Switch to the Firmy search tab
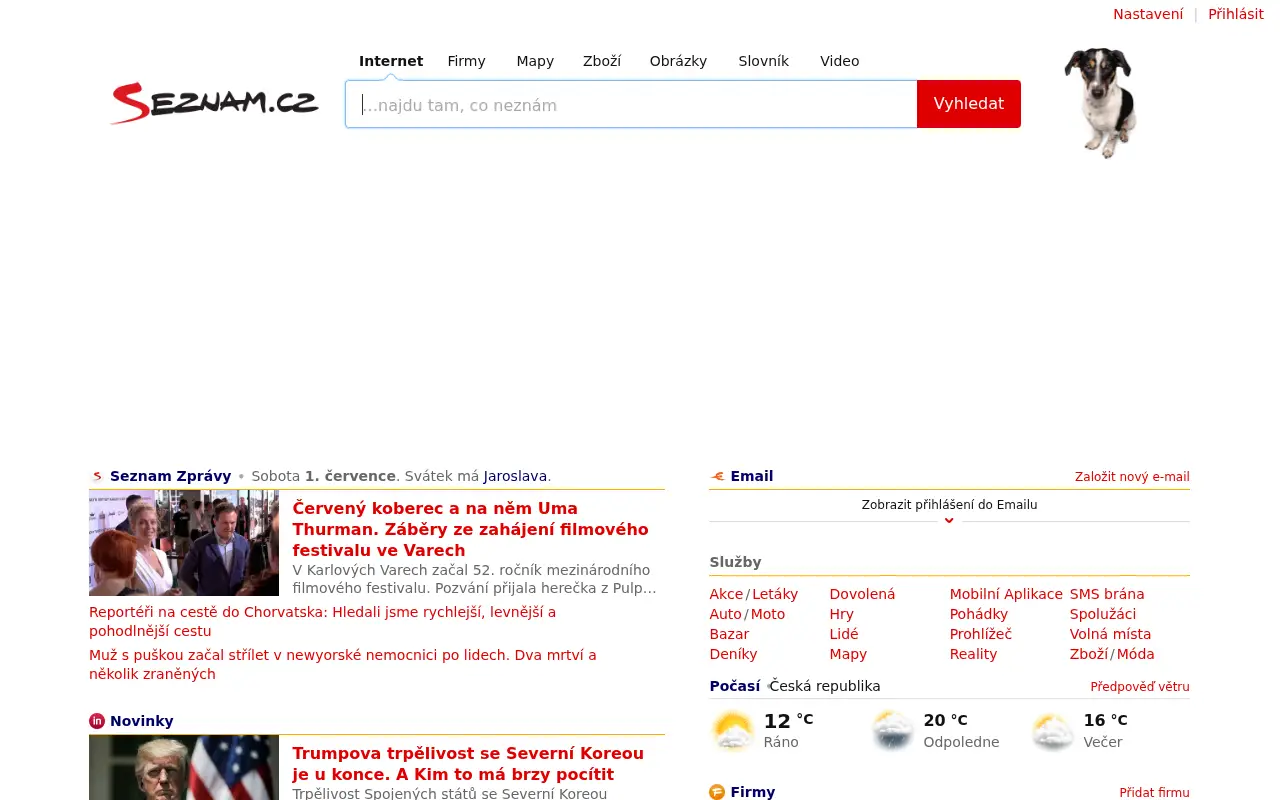Image resolution: width=1280 pixels, height=800 pixels. point(466,61)
